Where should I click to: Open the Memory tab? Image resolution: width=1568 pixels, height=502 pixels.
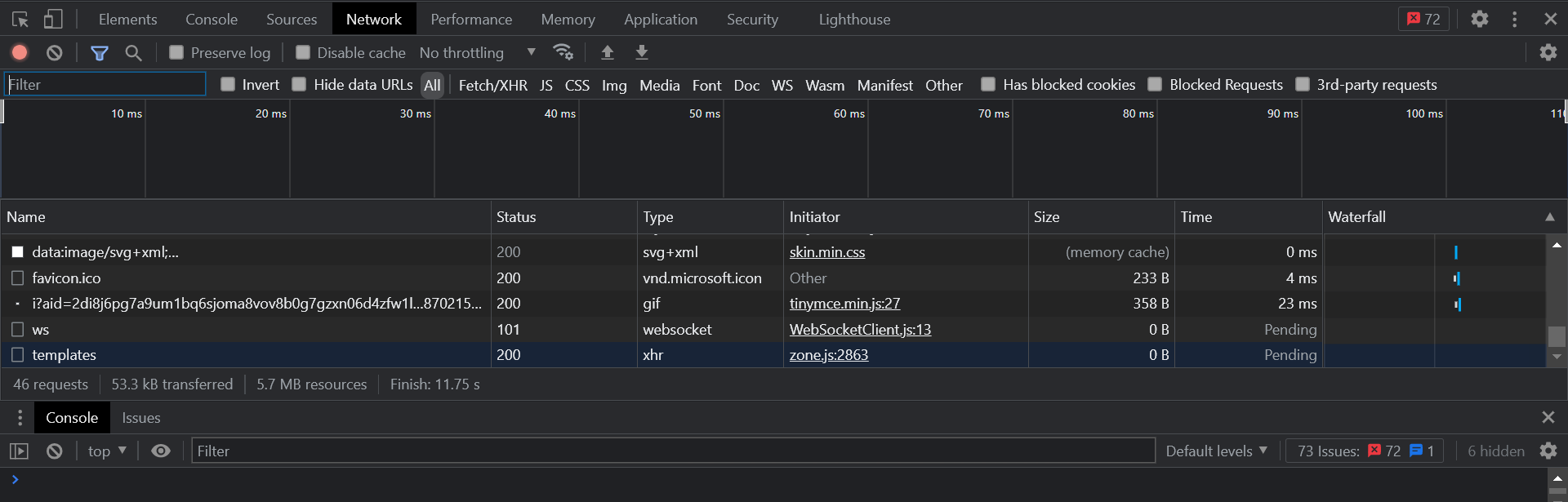coord(568,19)
